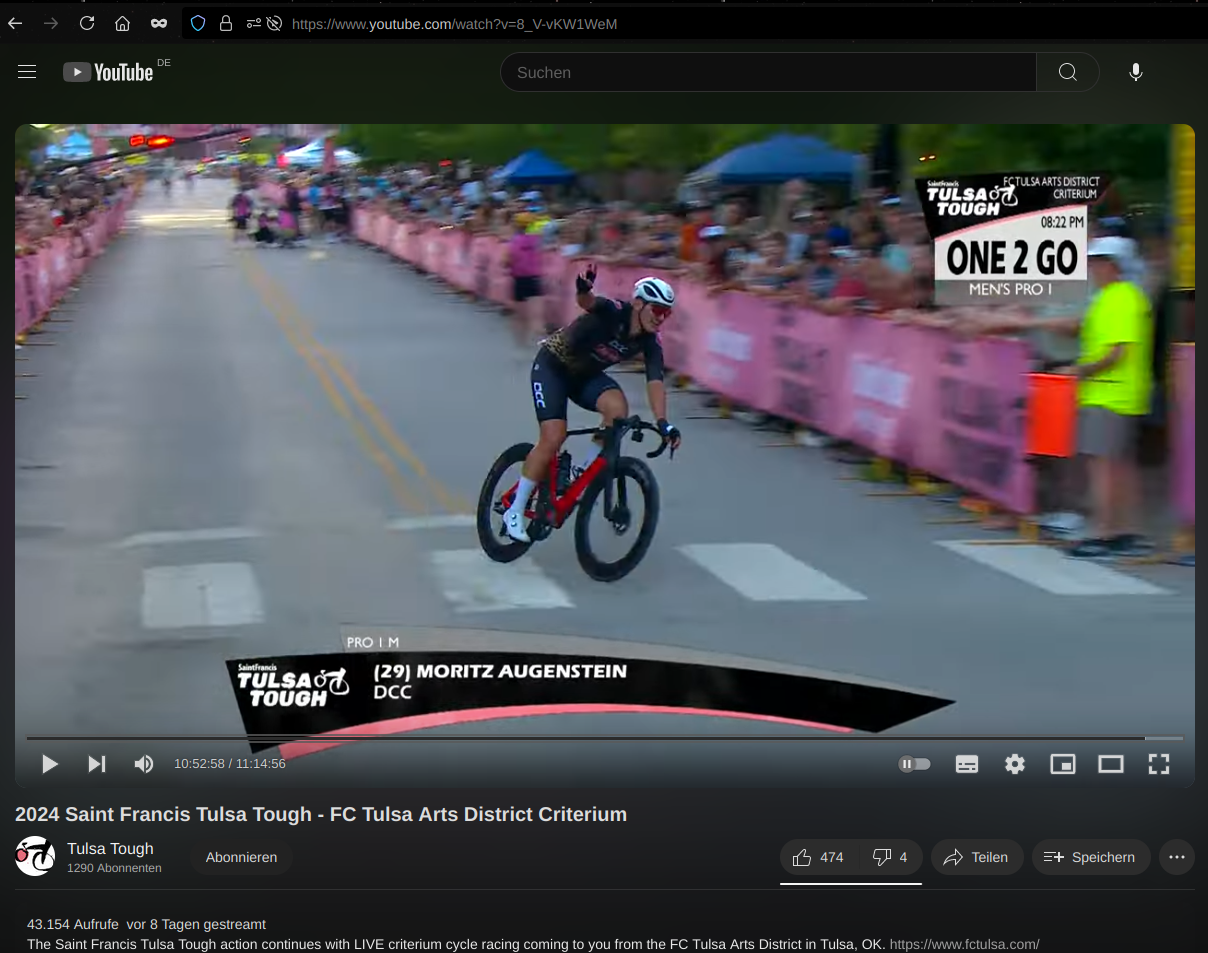
Task: Mute the video with the speaker icon
Action: (144, 764)
